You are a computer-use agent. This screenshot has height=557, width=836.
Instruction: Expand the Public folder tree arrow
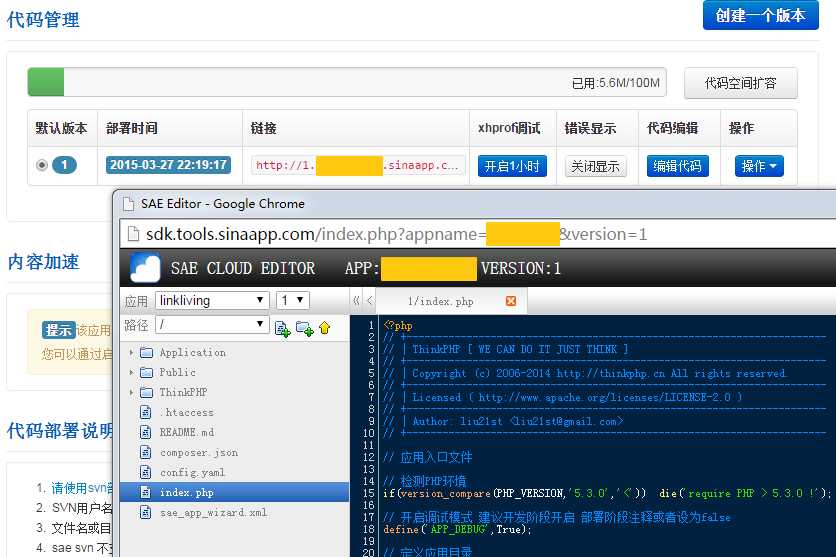coord(131,372)
